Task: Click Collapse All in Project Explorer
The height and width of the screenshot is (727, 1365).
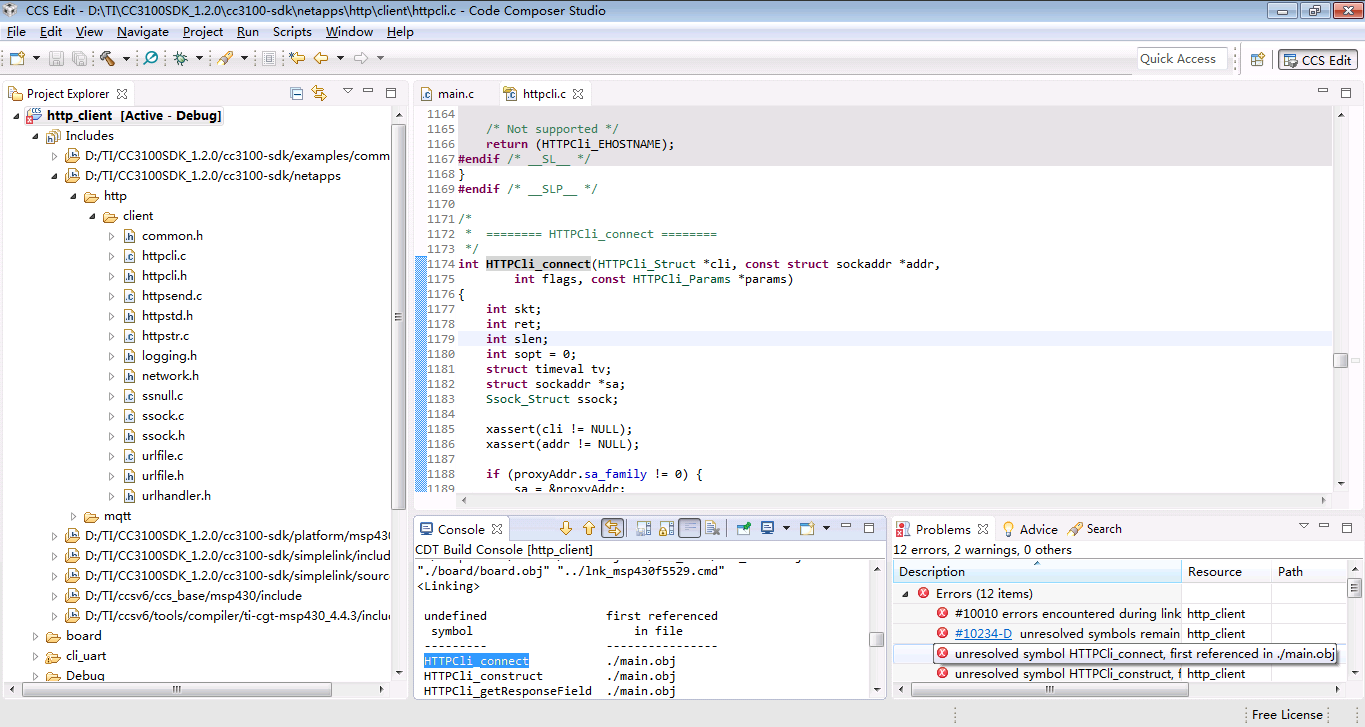Action: (x=296, y=94)
